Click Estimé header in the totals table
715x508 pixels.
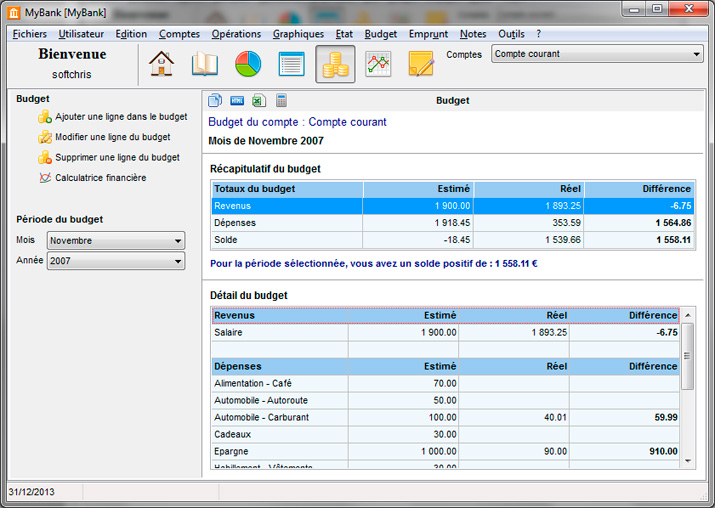pos(418,189)
